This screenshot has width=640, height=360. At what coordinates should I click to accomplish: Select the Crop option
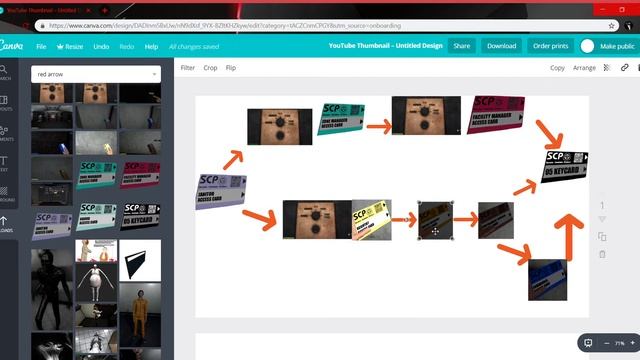pyautogui.click(x=210, y=68)
